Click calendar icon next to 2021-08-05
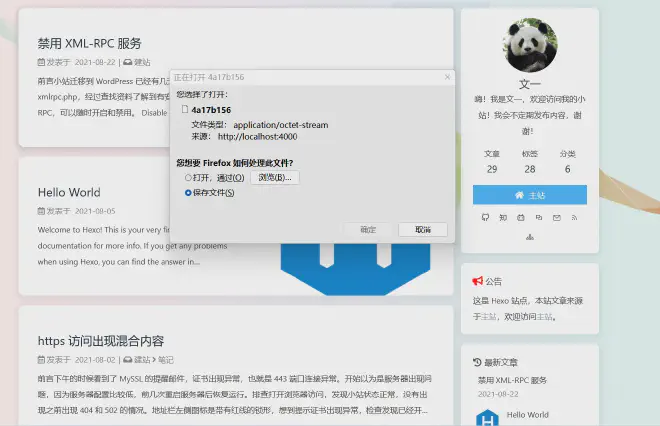Viewport: 660px width, 426px height. pos(41,211)
